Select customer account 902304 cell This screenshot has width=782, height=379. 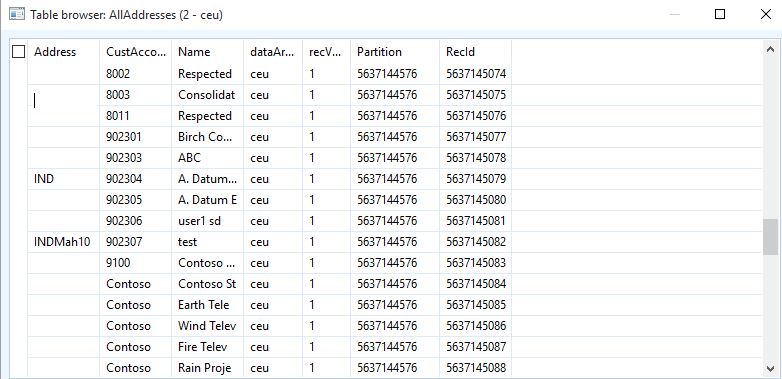tap(136, 179)
